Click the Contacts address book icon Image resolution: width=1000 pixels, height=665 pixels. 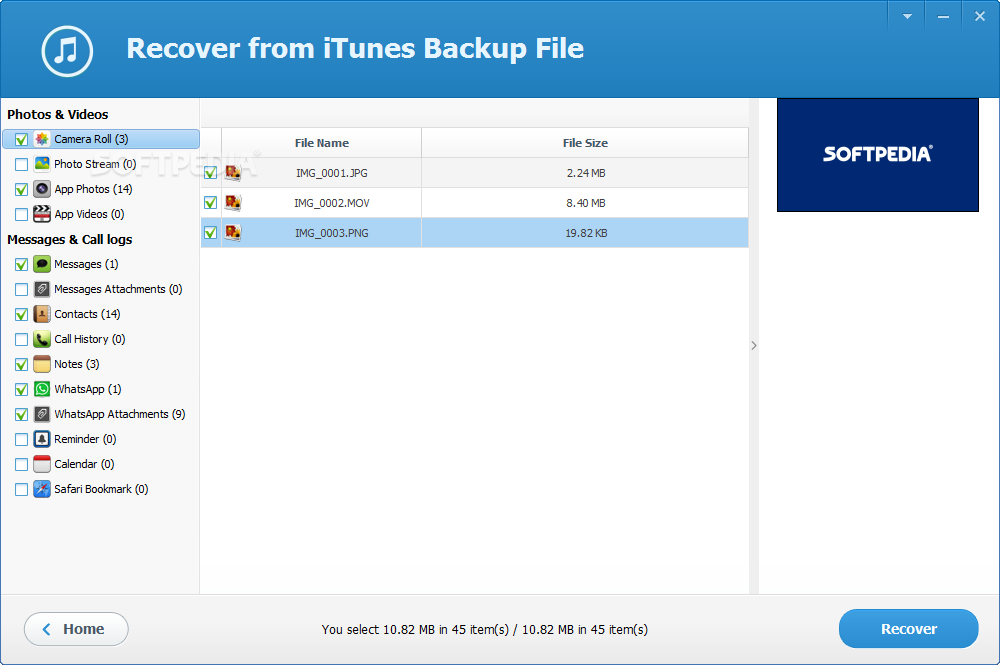click(42, 314)
